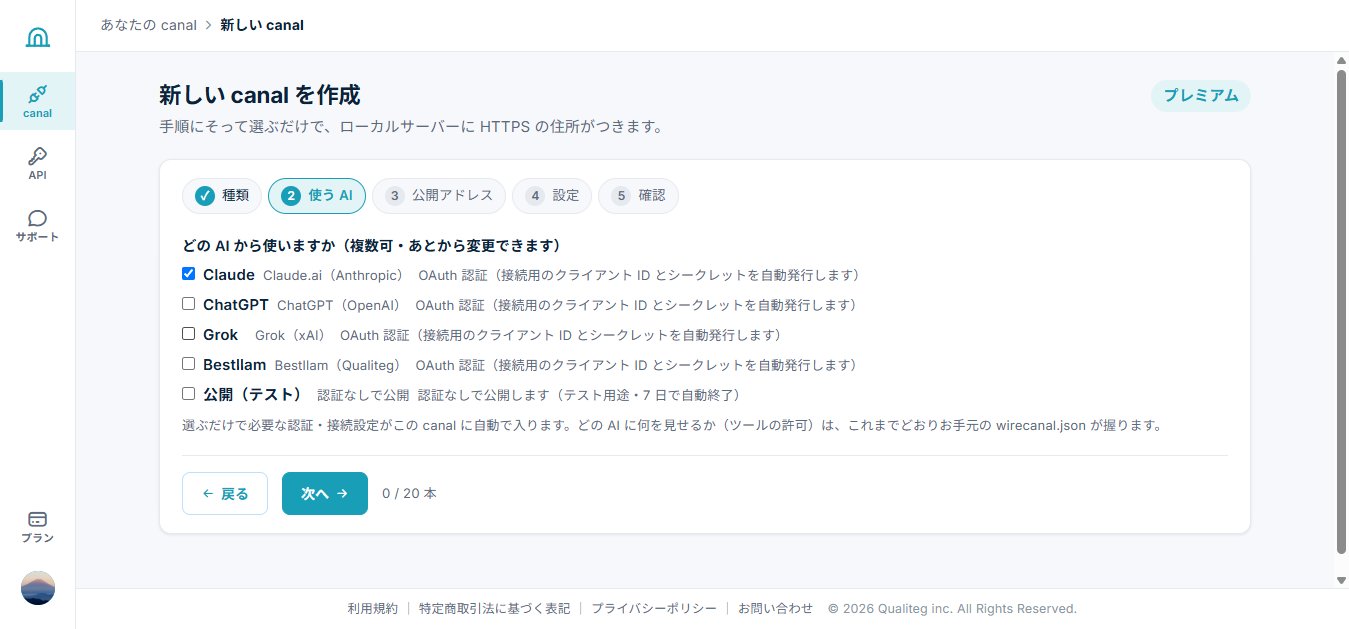1349x629 pixels.
Task: Click the Claude.ai（Anthropic） description text
Action: click(333, 275)
